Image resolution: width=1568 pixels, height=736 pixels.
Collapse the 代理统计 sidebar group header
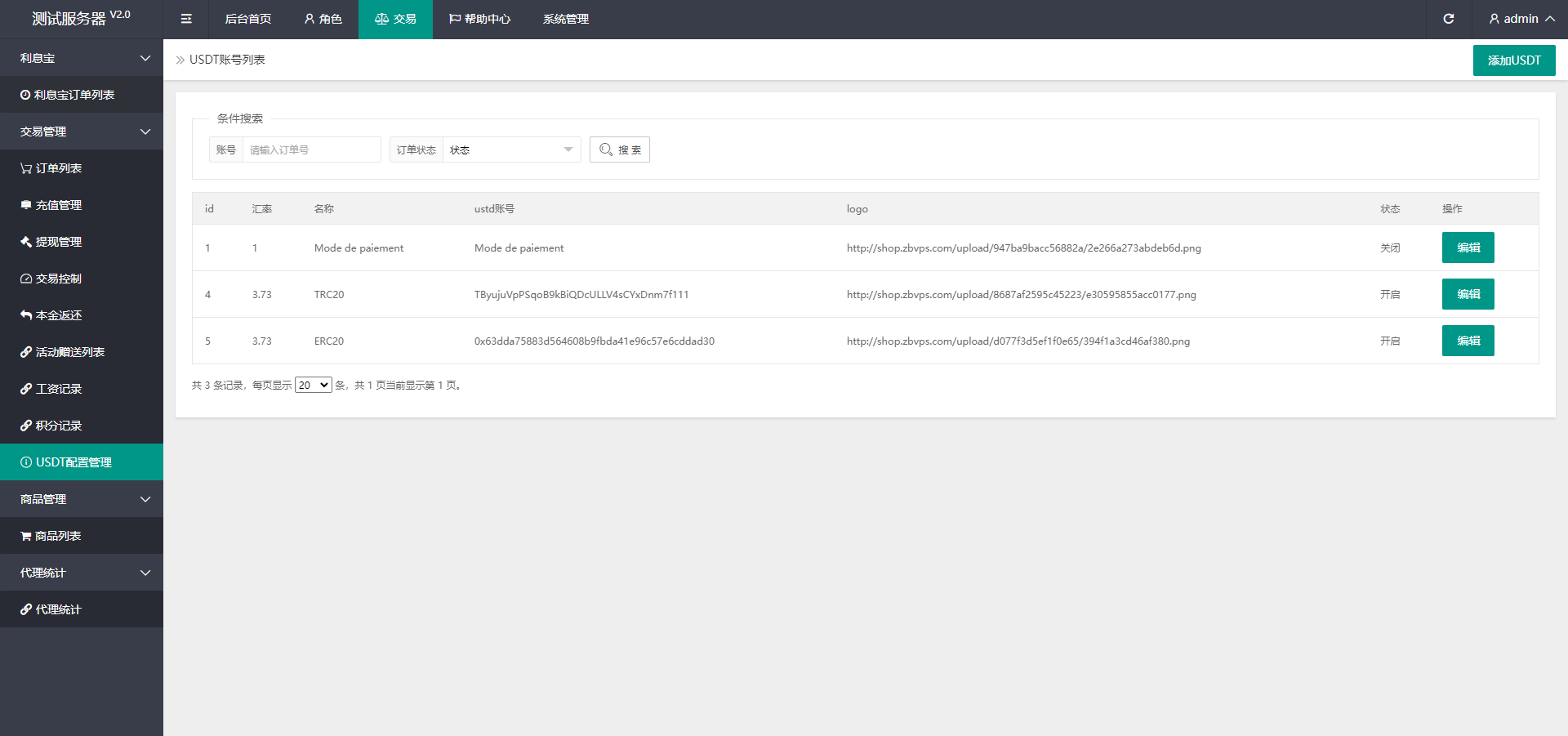tap(82, 573)
